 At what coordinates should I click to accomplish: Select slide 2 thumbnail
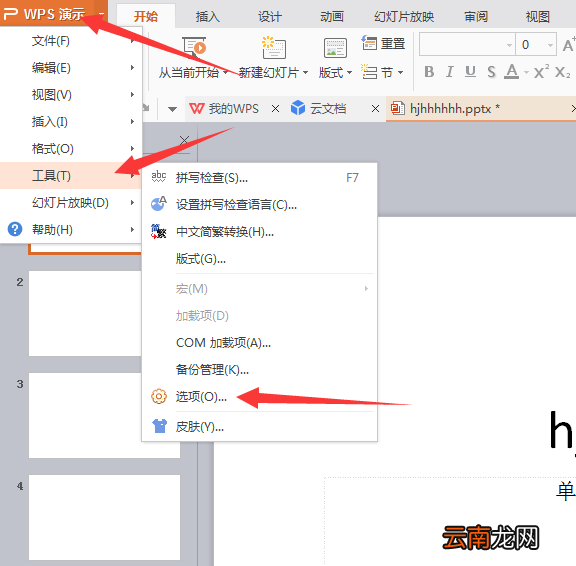pyautogui.click(x=85, y=313)
